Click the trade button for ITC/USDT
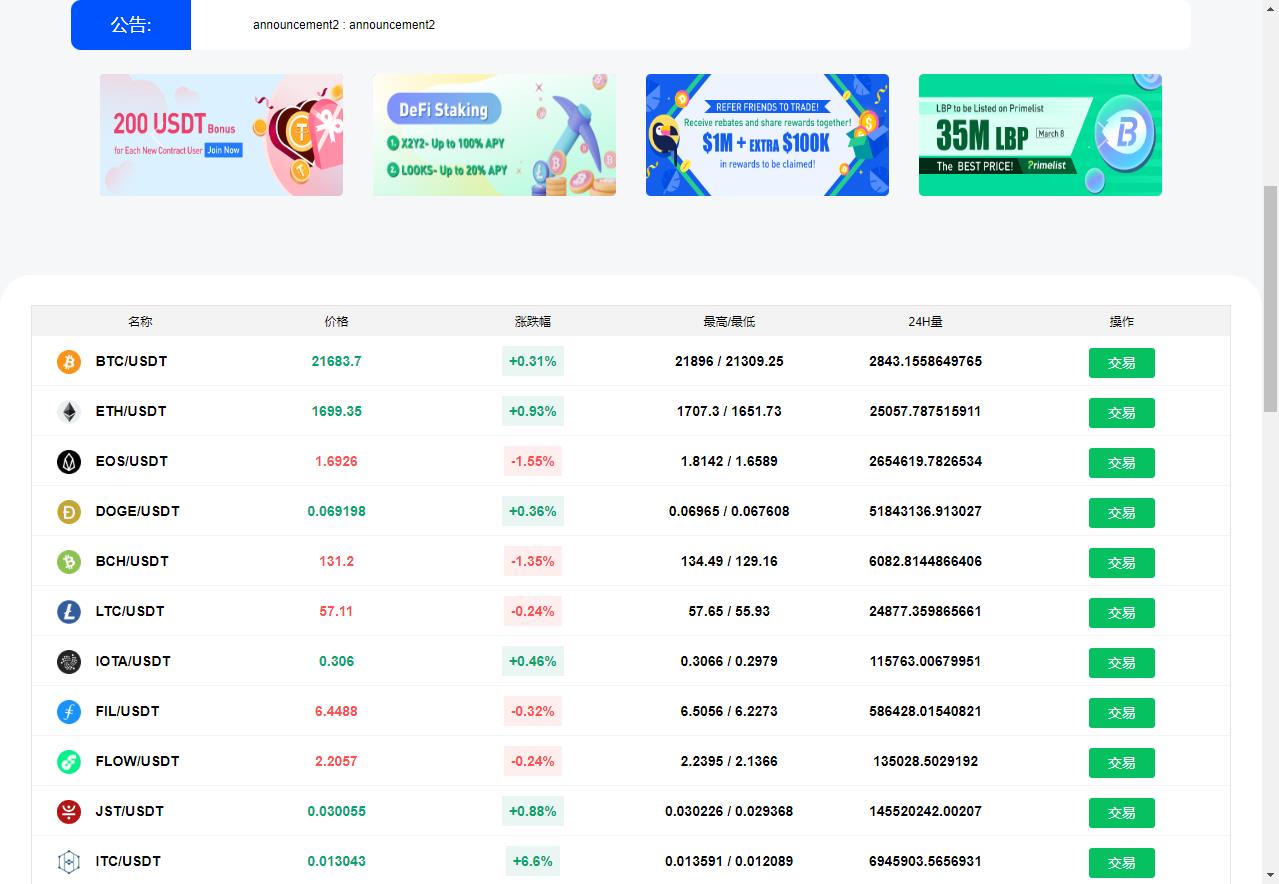 1122,863
